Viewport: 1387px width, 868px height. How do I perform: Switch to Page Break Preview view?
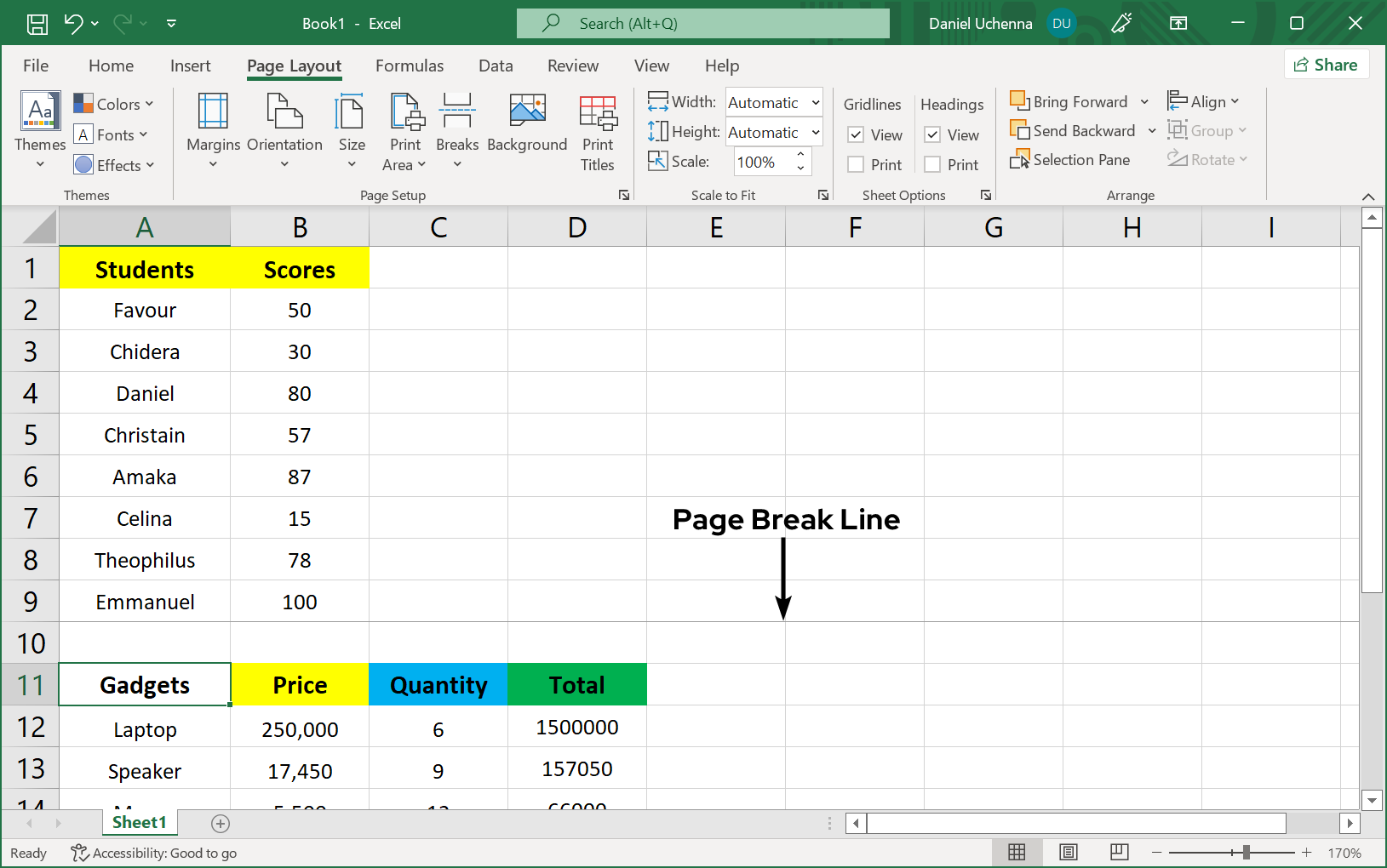pyautogui.click(x=1120, y=852)
